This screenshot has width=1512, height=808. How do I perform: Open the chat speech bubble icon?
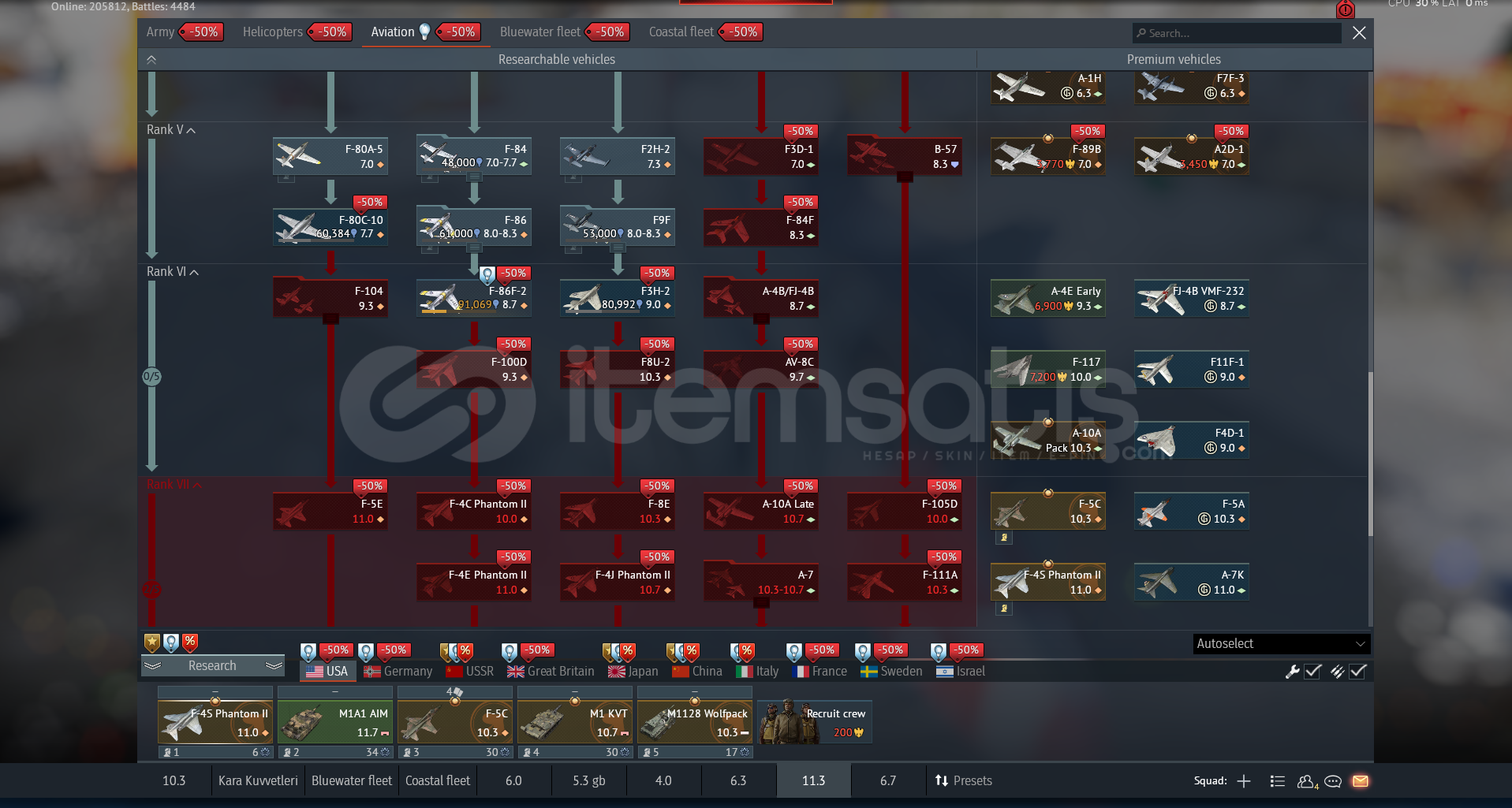(1333, 781)
